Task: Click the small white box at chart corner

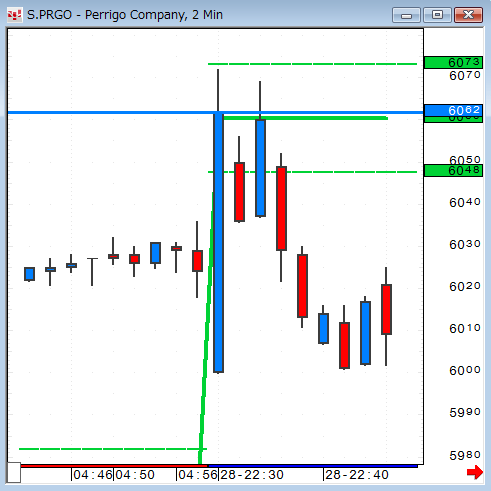Action: point(14,472)
